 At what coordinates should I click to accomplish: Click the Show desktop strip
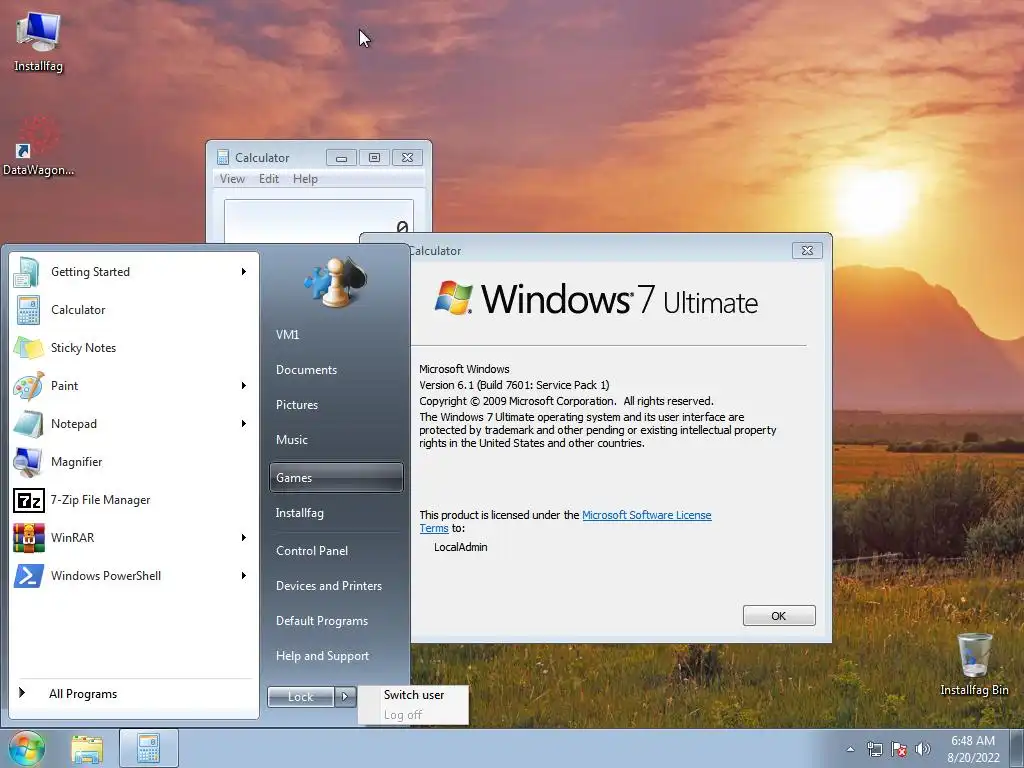[1018, 749]
